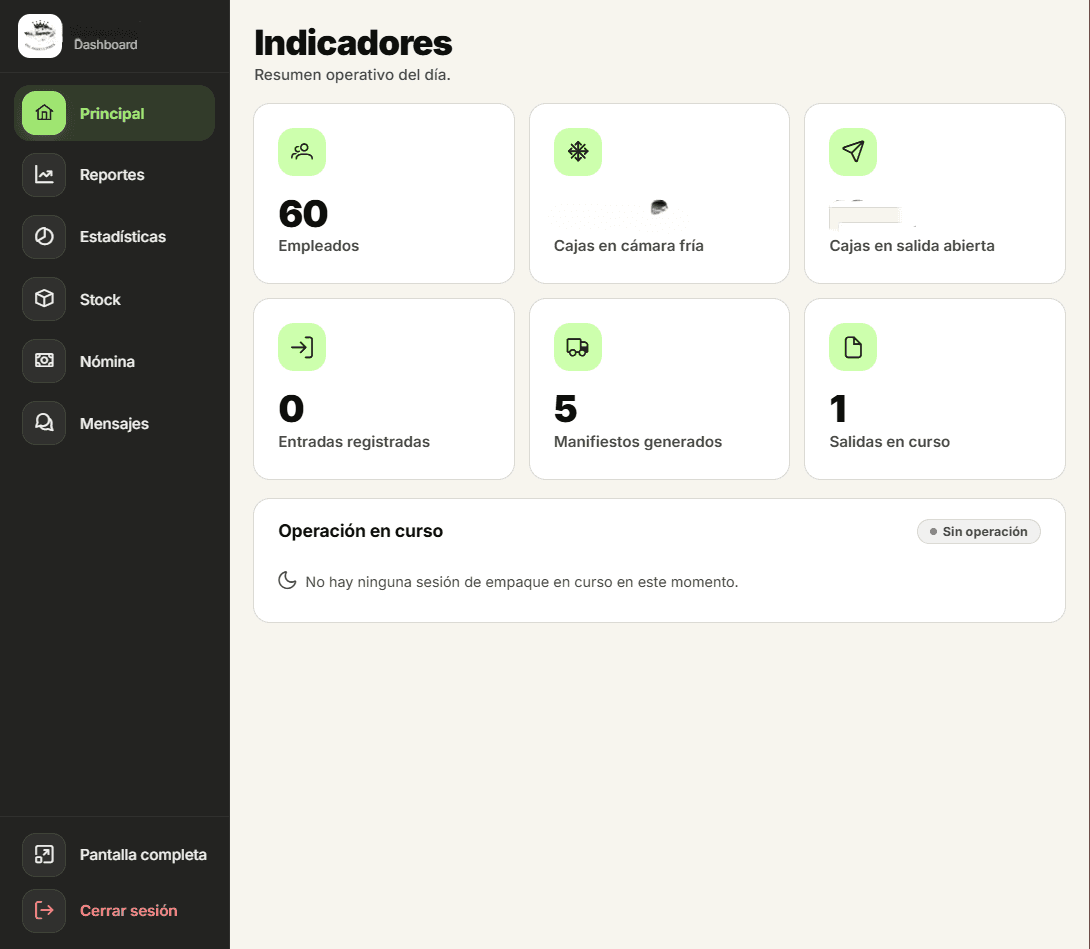This screenshot has height=949, width=1090.
Task: Click the Salidas en curso label
Action: (x=889, y=441)
